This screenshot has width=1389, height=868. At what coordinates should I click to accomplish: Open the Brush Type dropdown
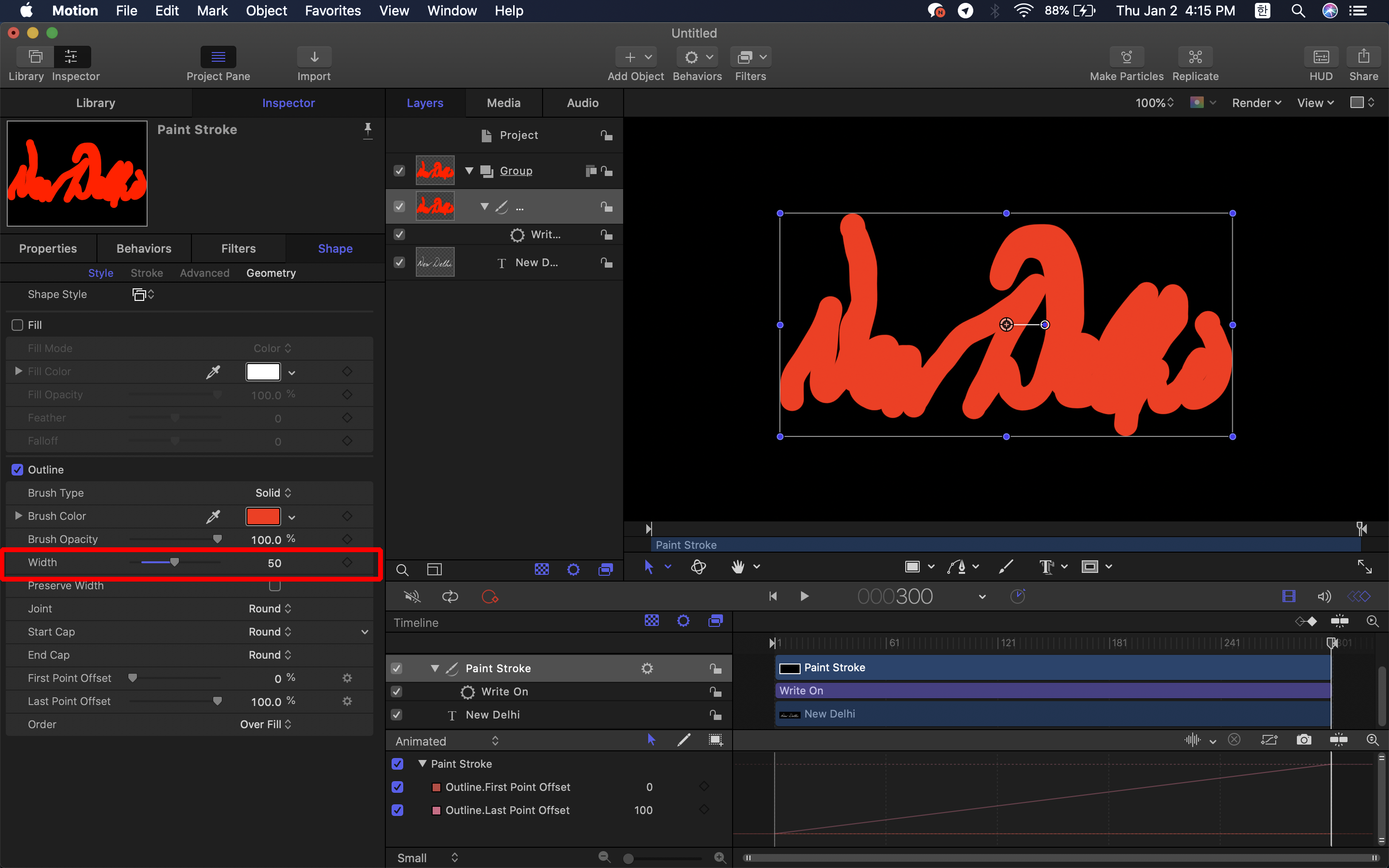(273, 492)
